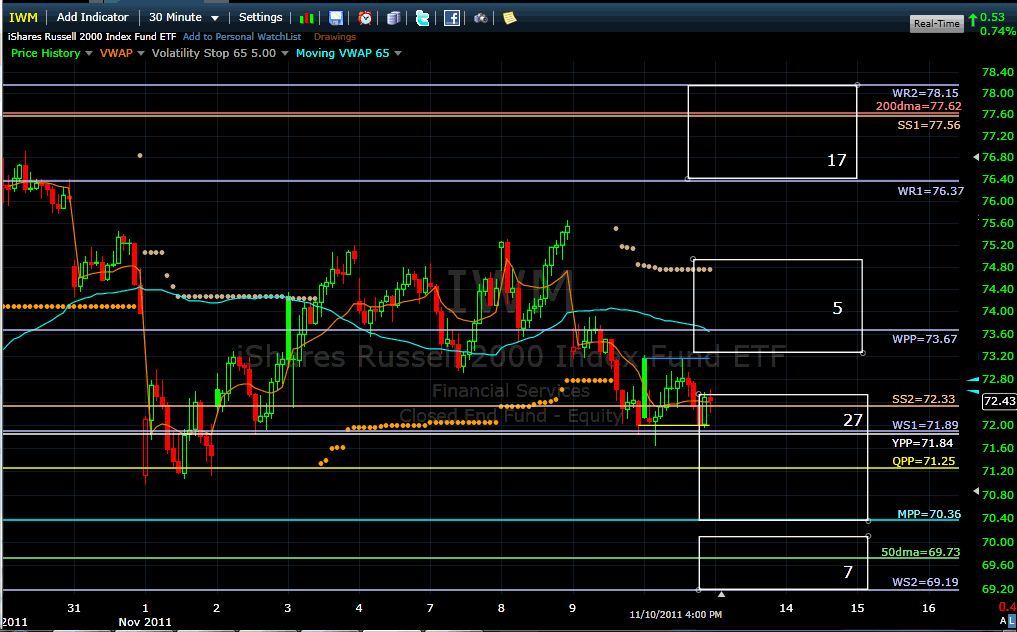Click the QPP=71.25 pivot label

click(x=924, y=461)
